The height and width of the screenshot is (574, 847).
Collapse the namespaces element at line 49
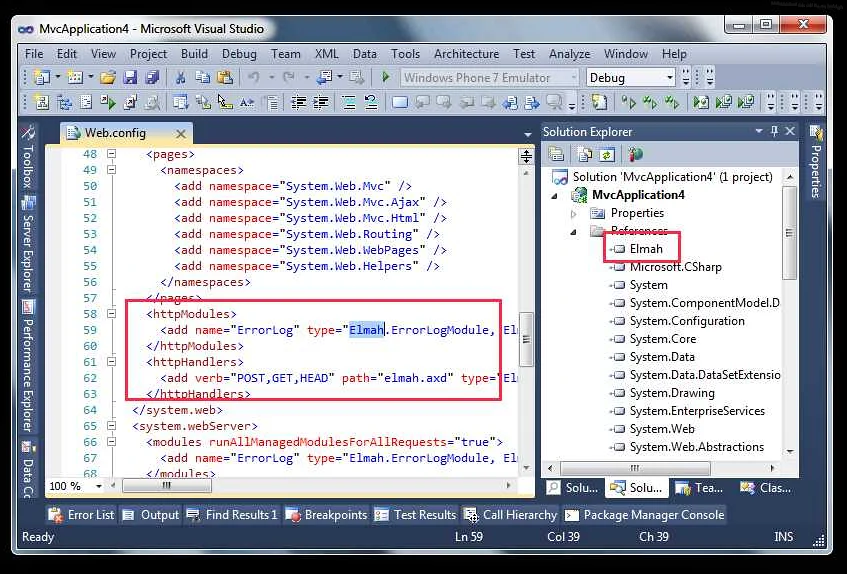111,170
